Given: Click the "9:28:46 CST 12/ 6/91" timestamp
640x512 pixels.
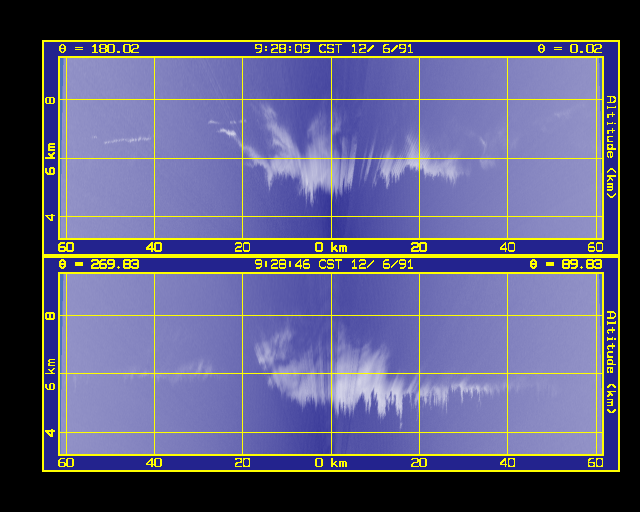Looking at the screenshot, I should coord(334,265).
